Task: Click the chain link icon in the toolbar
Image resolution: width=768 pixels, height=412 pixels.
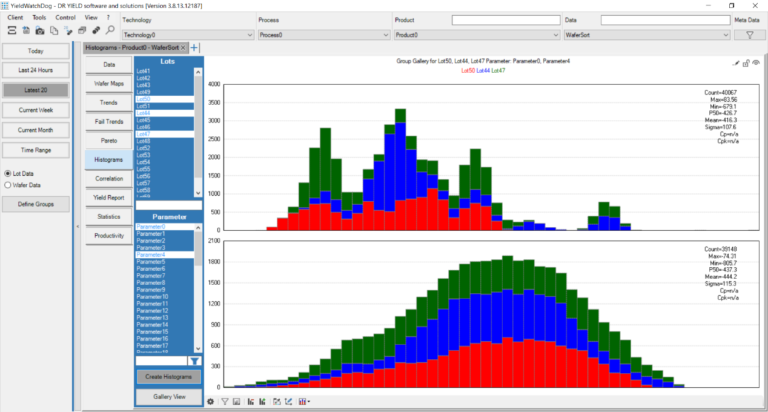Action: 96,30
